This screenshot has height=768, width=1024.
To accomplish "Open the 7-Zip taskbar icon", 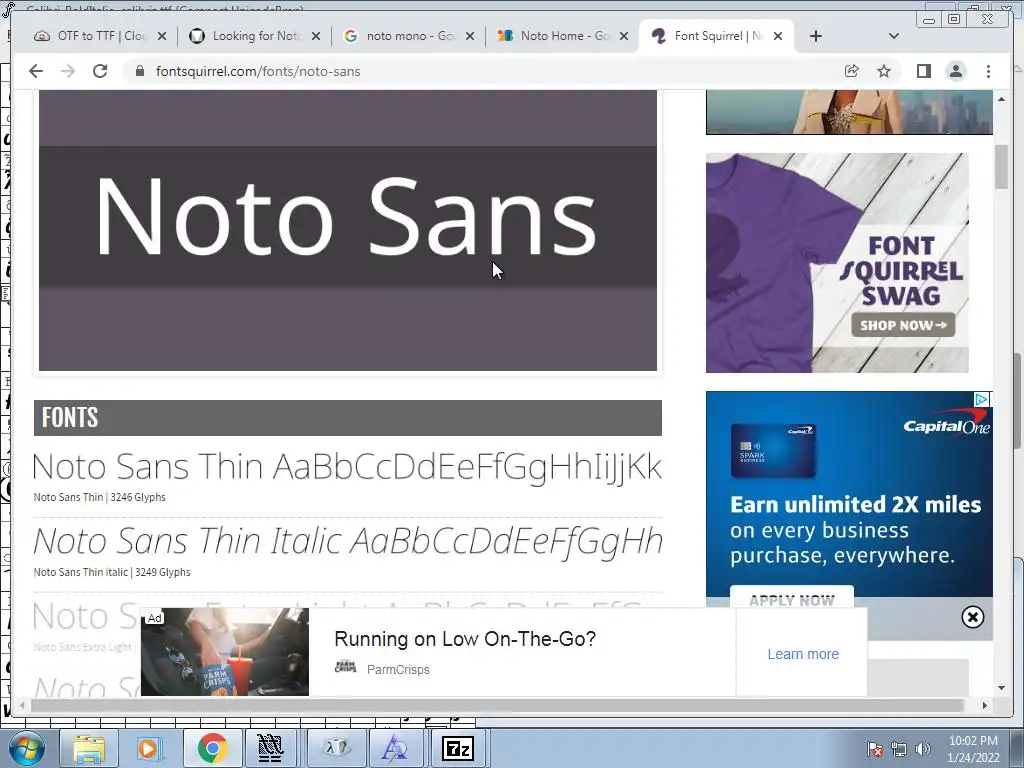I will pos(458,748).
